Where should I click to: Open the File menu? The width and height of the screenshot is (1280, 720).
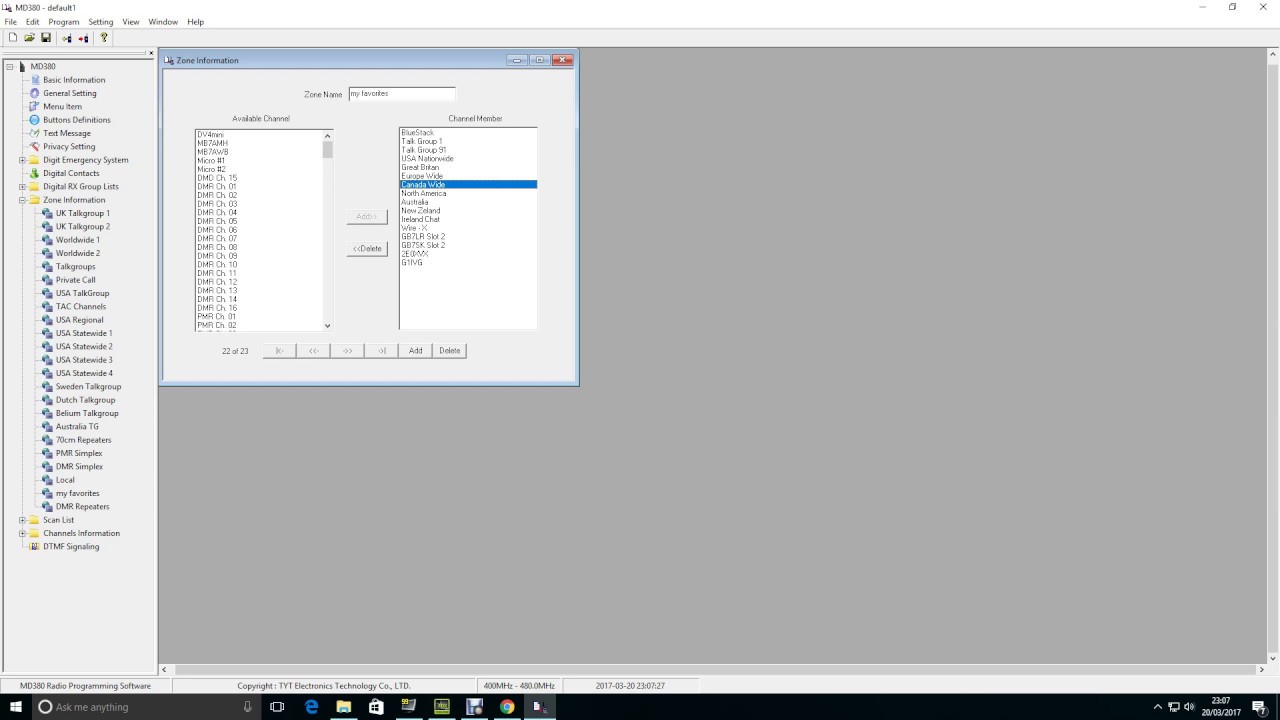click(10, 21)
